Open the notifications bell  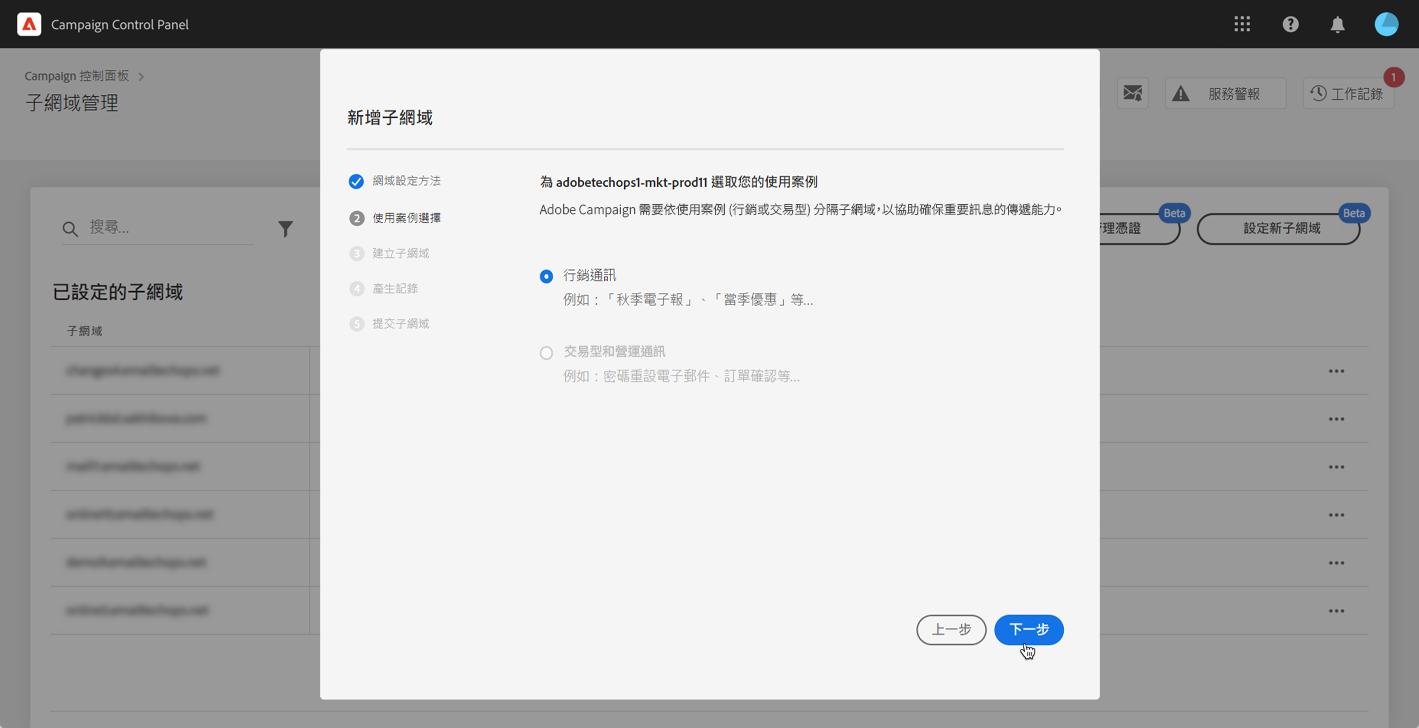1337,24
